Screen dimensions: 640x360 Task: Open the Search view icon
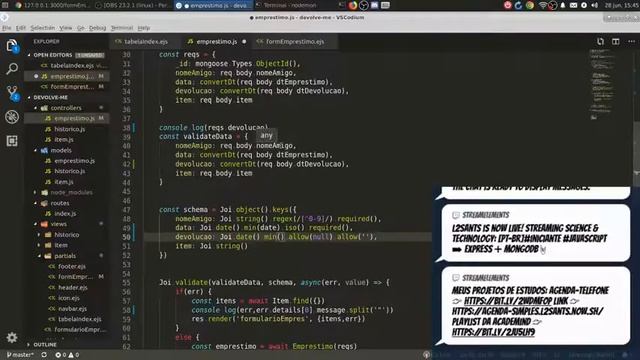coord(12,69)
